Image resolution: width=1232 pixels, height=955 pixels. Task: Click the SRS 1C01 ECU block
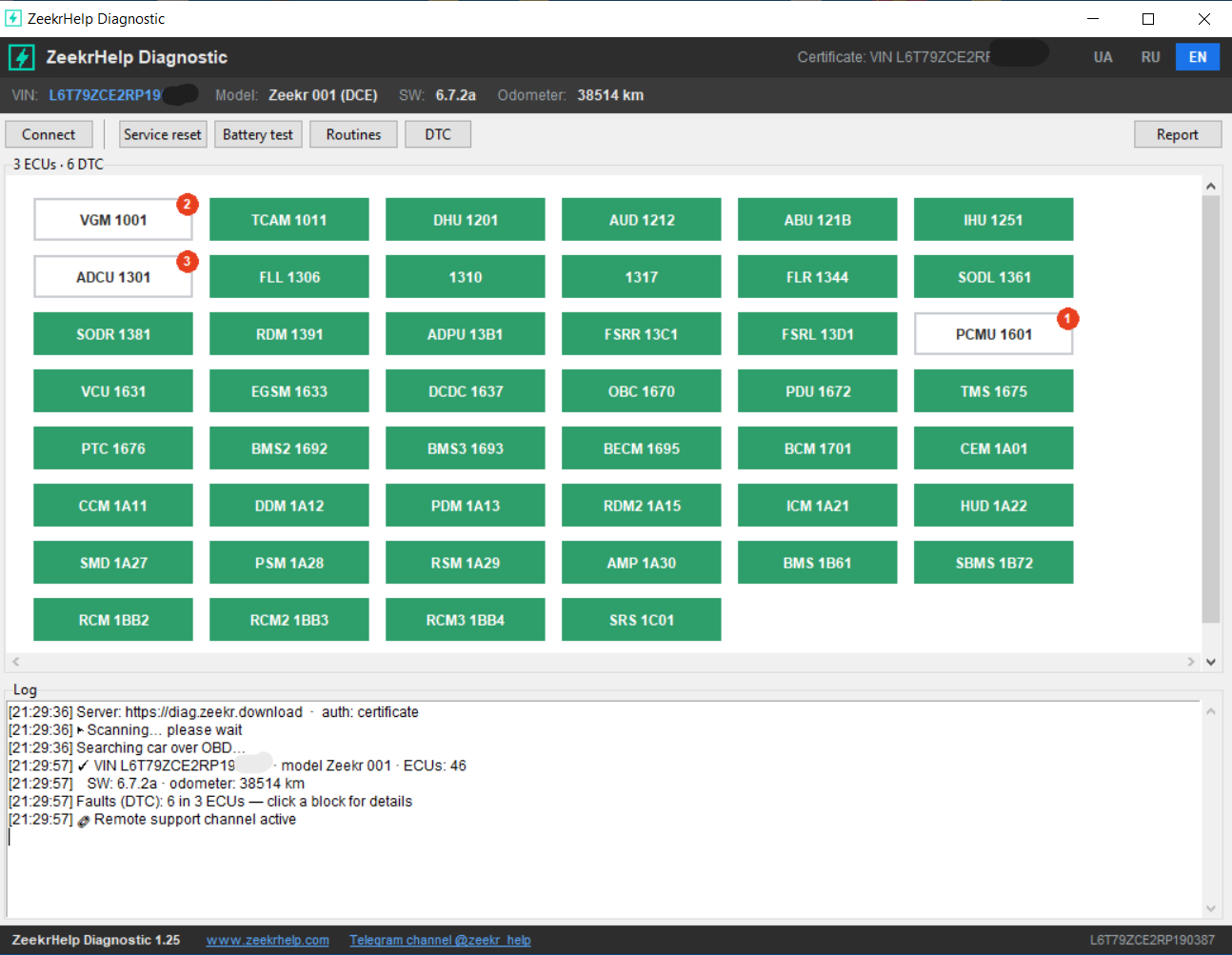pyautogui.click(x=642, y=620)
